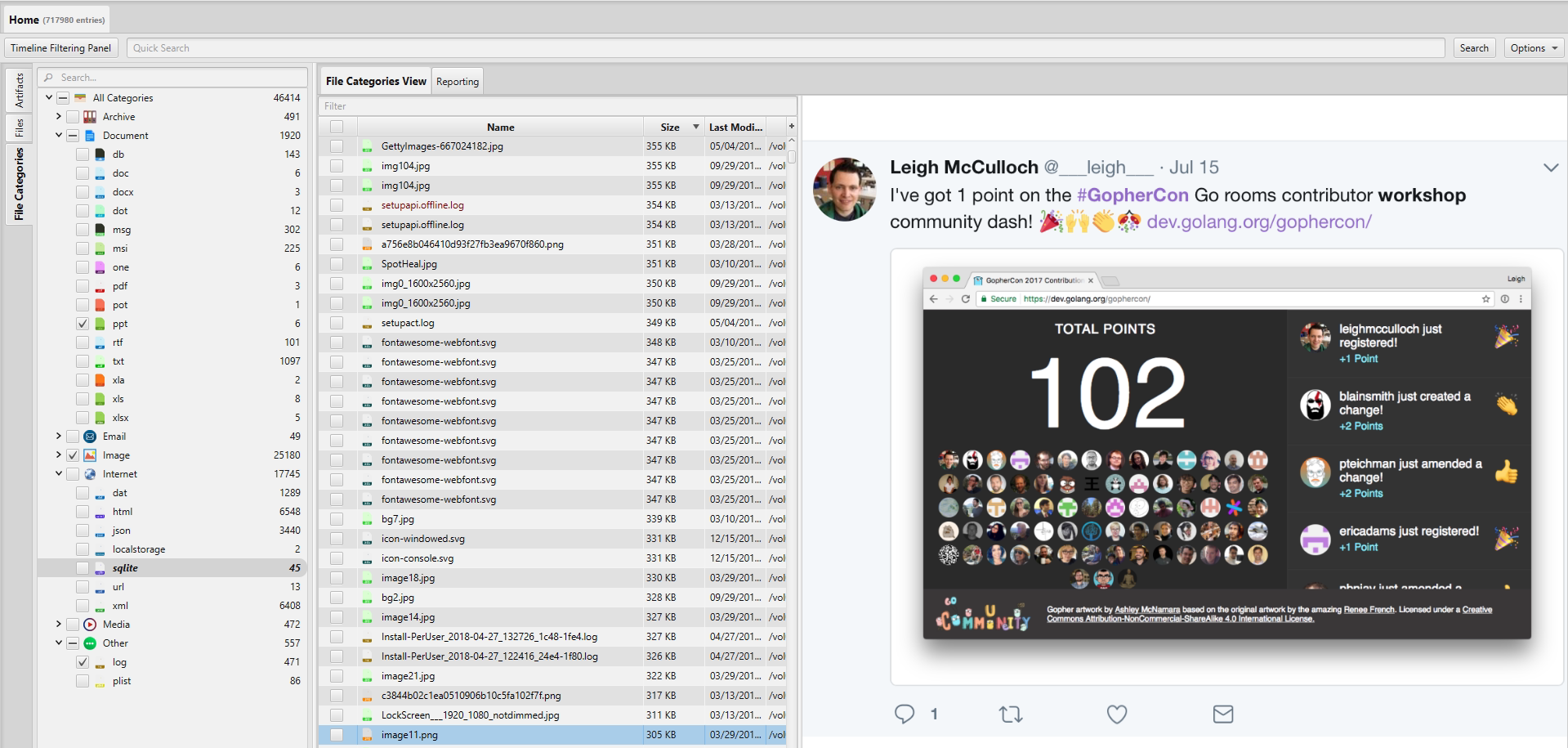The width and height of the screenshot is (1568, 748).
Task: Uncheck the ppt document checkbox
Action: pos(83,324)
